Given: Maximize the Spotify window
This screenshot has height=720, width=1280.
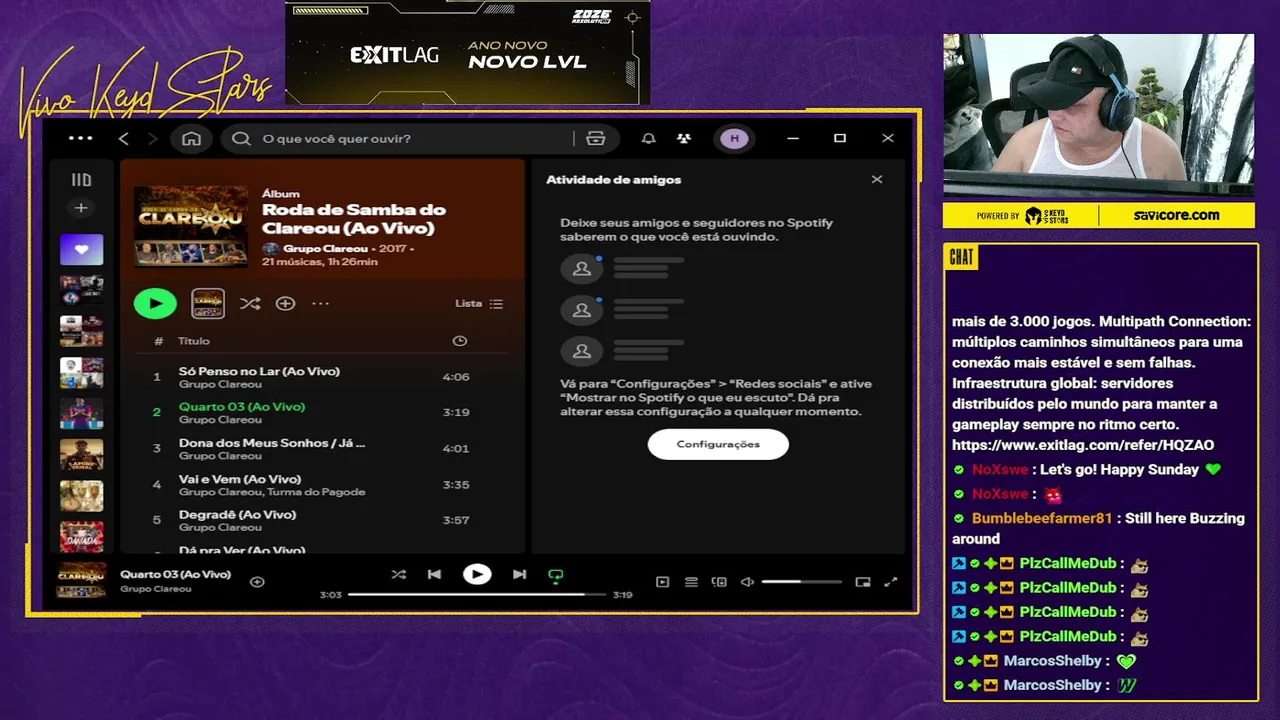Looking at the screenshot, I should [840, 138].
